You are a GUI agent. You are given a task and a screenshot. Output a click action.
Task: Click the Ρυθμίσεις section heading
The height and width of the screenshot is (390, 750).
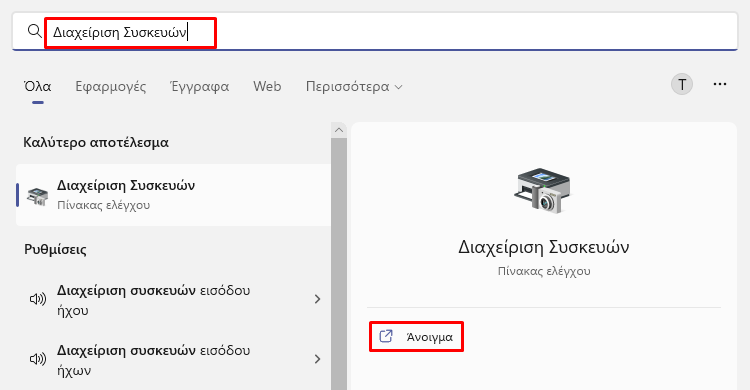click(x=55, y=250)
